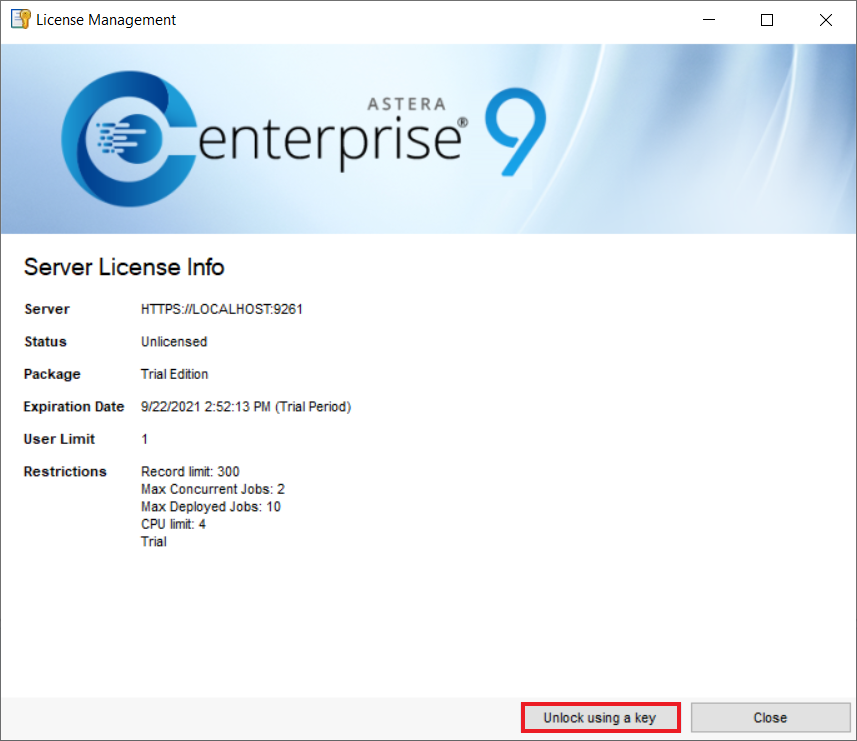Click the large blue 9 version numeral
The image size is (857, 741).
coord(515,132)
